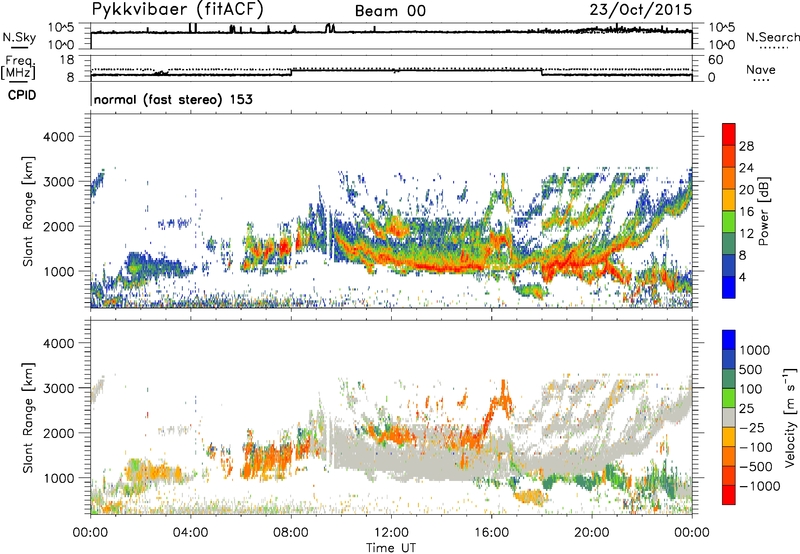Click the blue top of the Velocity color bar
Viewport: 800px width, 554px height.
pyautogui.click(x=729, y=340)
